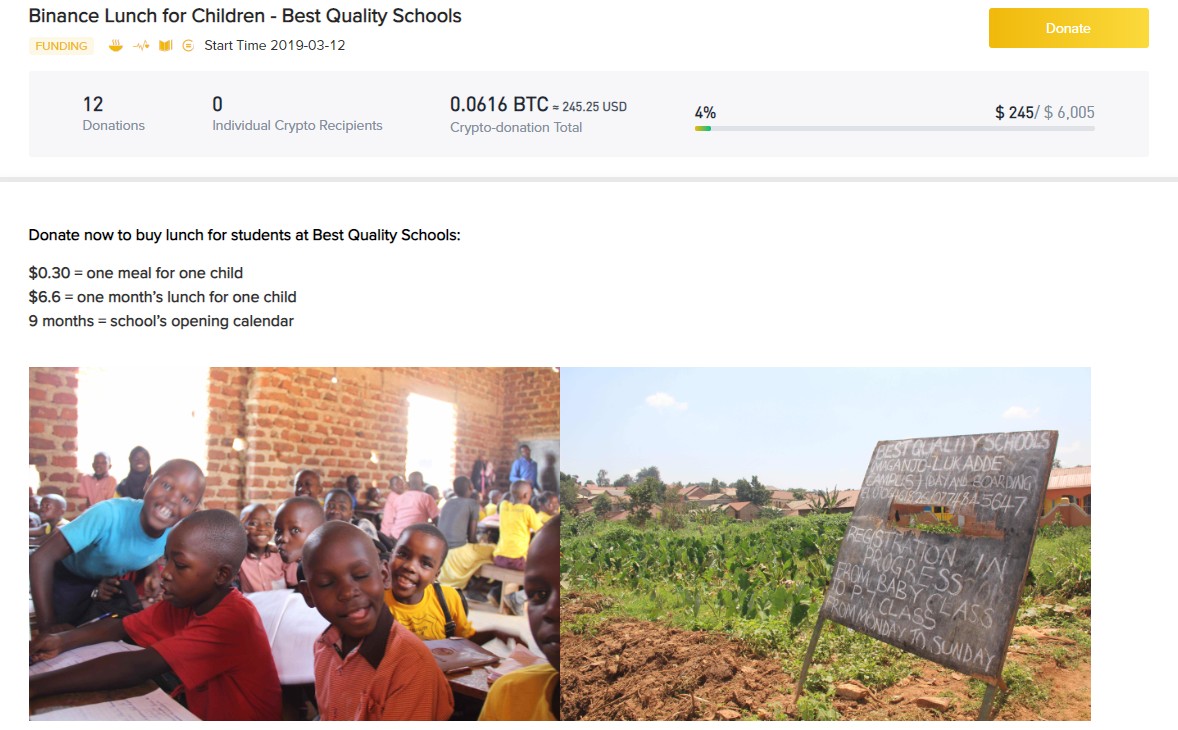
Task: Click the 12 Donations counter
Action: click(x=113, y=113)
